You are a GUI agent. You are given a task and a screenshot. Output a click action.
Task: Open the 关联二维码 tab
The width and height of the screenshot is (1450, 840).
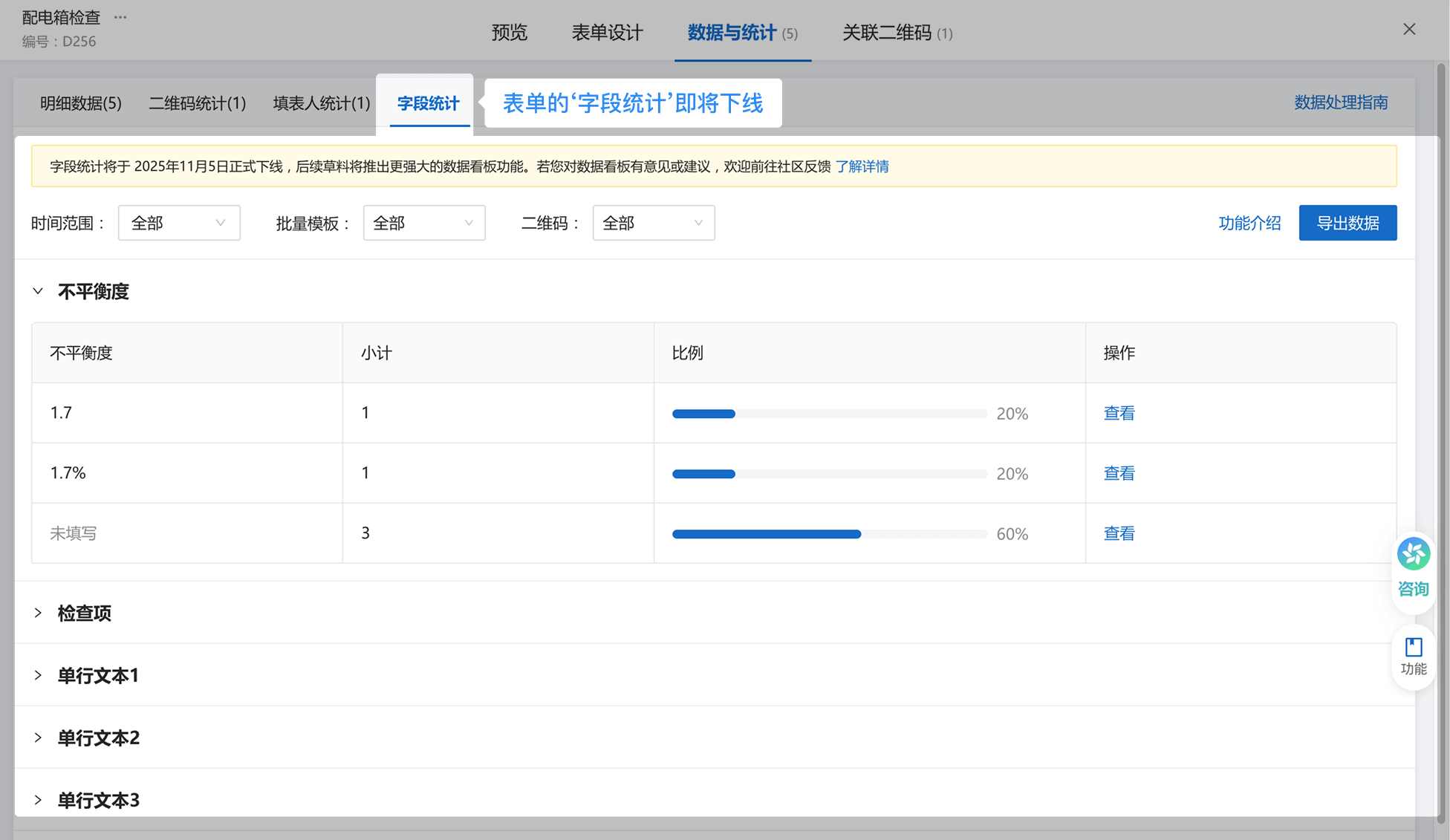tap(886, 33)
